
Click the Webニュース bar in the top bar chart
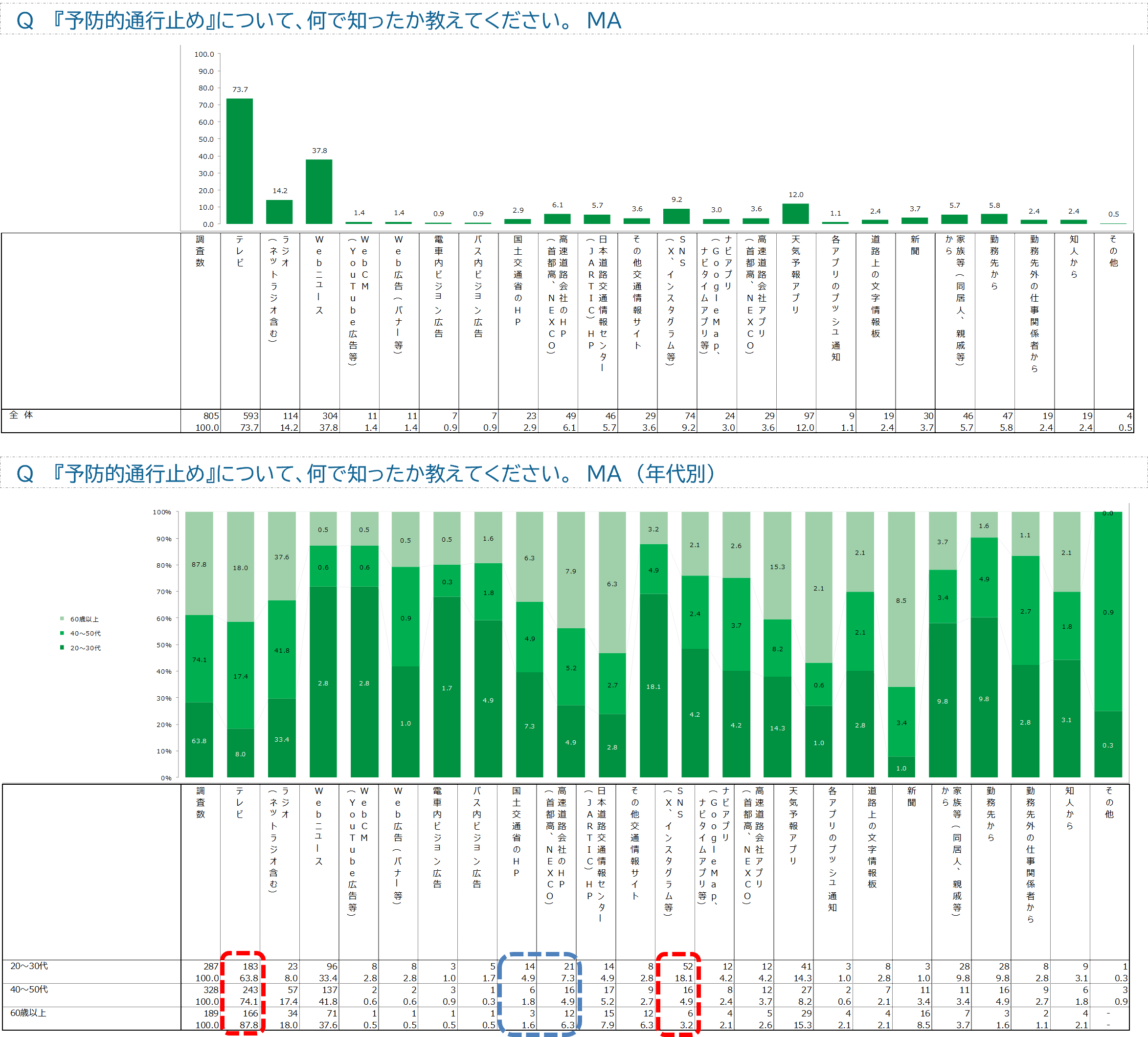point(319,192)
